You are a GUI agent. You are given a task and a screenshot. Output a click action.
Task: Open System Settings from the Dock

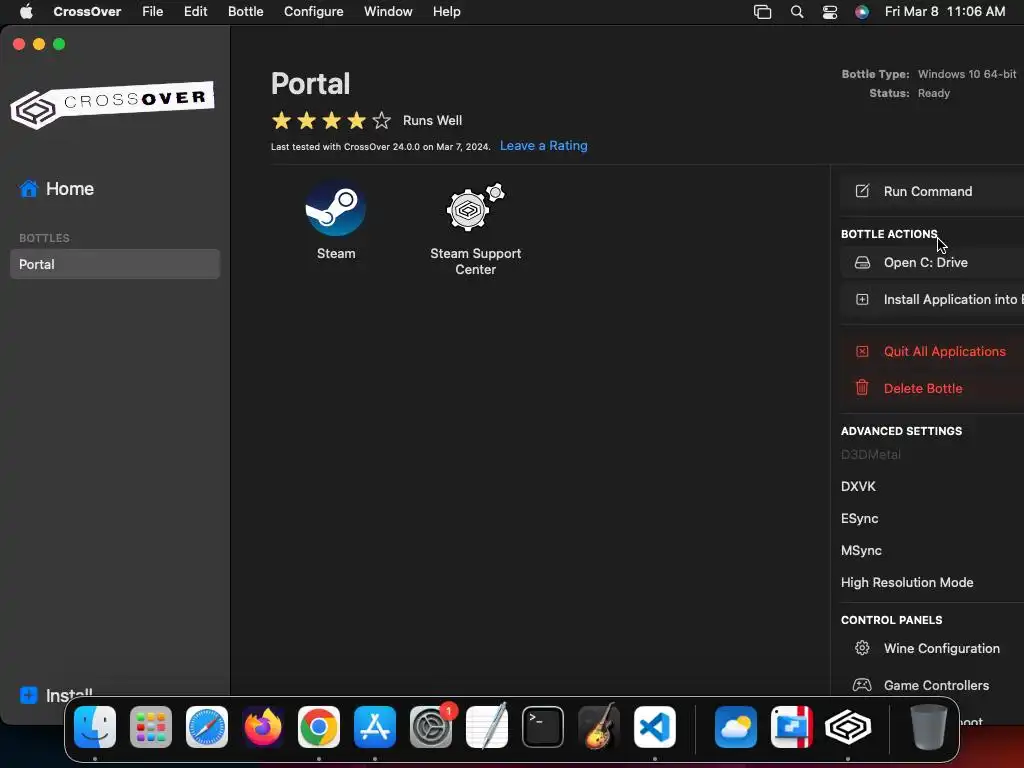tap(431, 727)
